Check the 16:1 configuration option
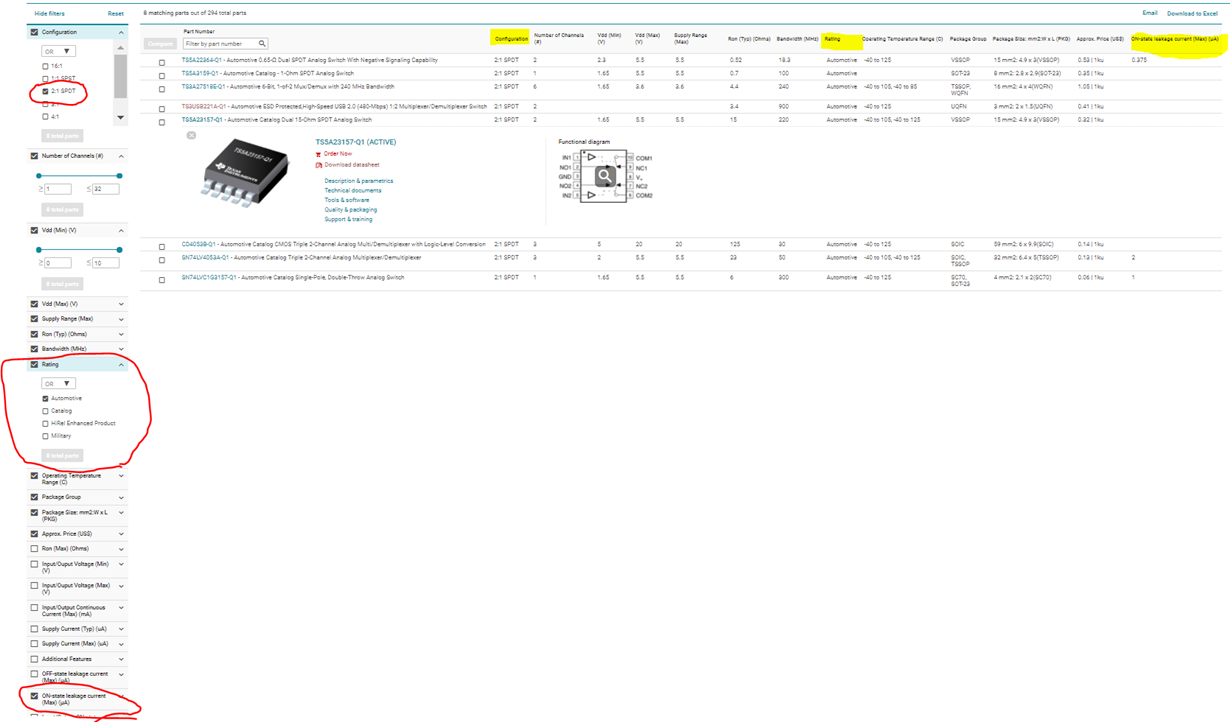The image size is (1230, 722). [45, 66]
